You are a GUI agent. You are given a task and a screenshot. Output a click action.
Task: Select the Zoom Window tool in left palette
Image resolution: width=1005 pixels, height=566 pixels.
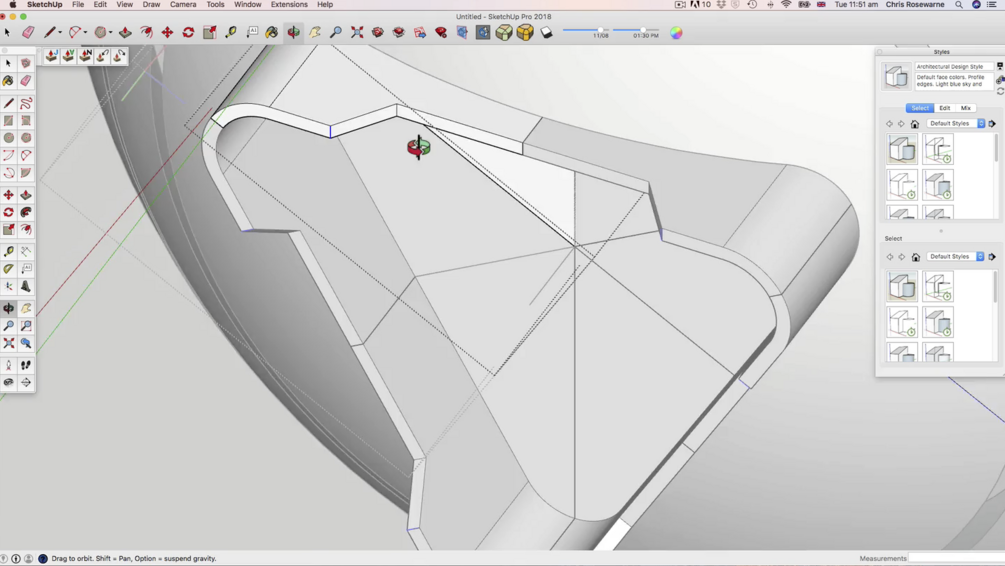tap(26, 326)
